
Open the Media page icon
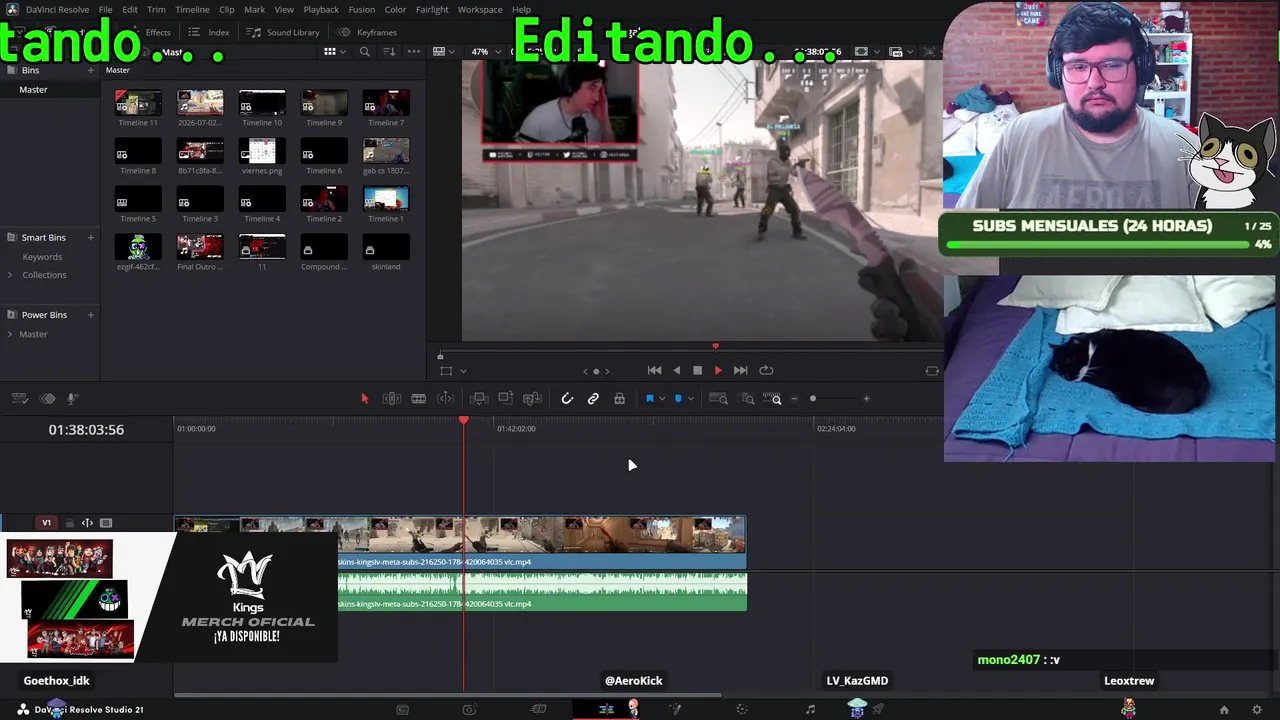(402, 709)
